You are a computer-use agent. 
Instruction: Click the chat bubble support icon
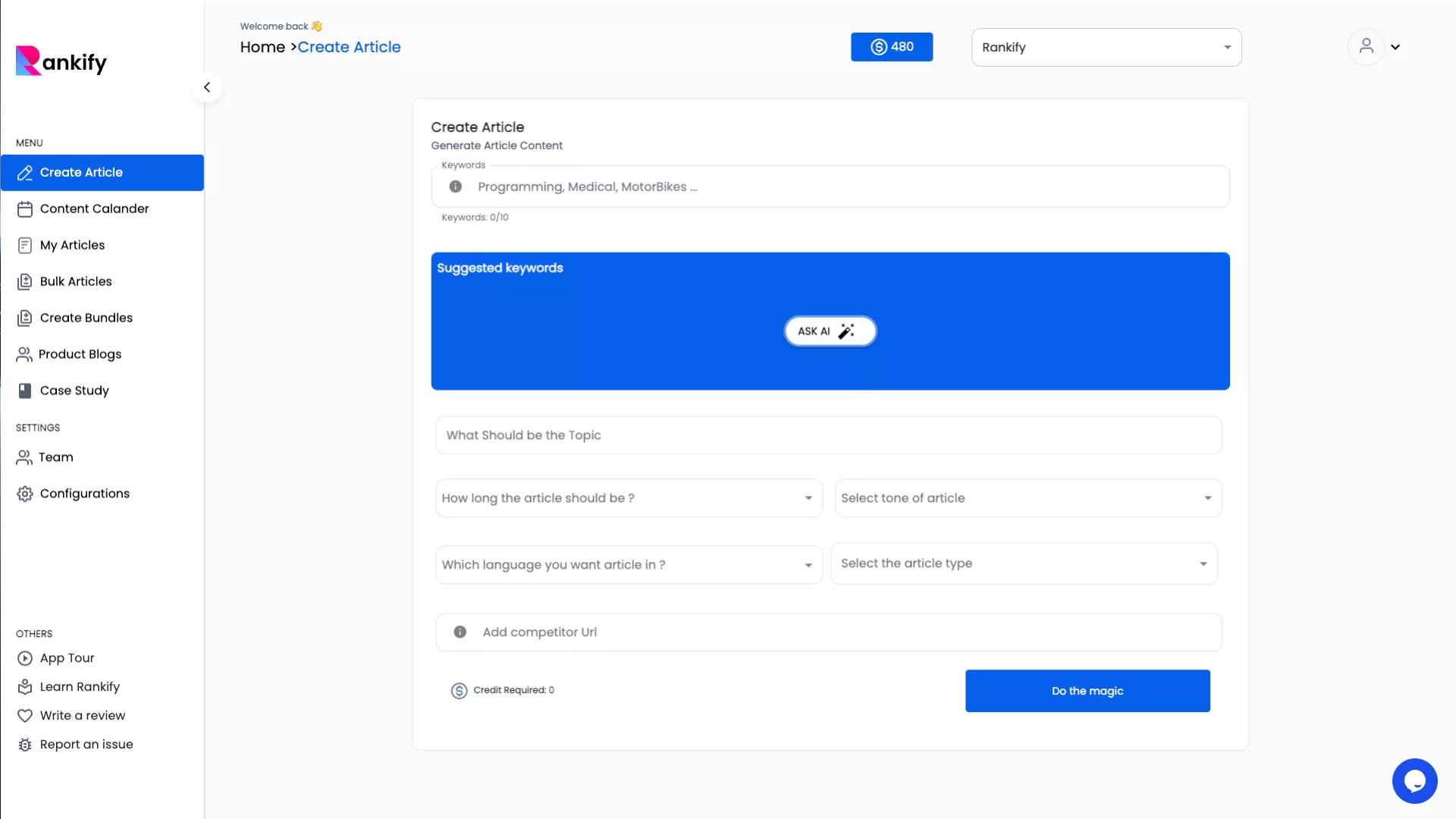click(1414, 780)
